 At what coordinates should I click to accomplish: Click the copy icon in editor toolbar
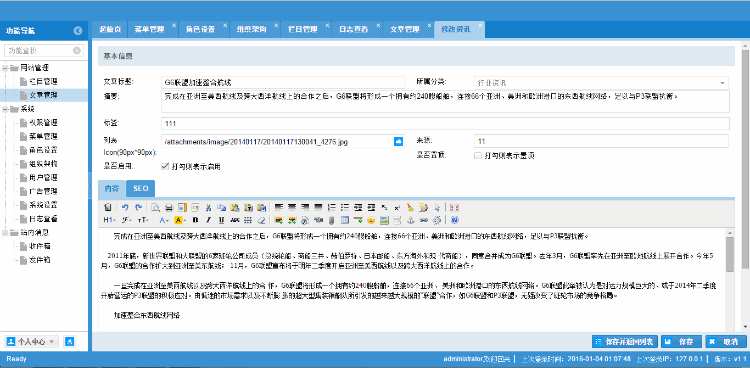[221, 207]
